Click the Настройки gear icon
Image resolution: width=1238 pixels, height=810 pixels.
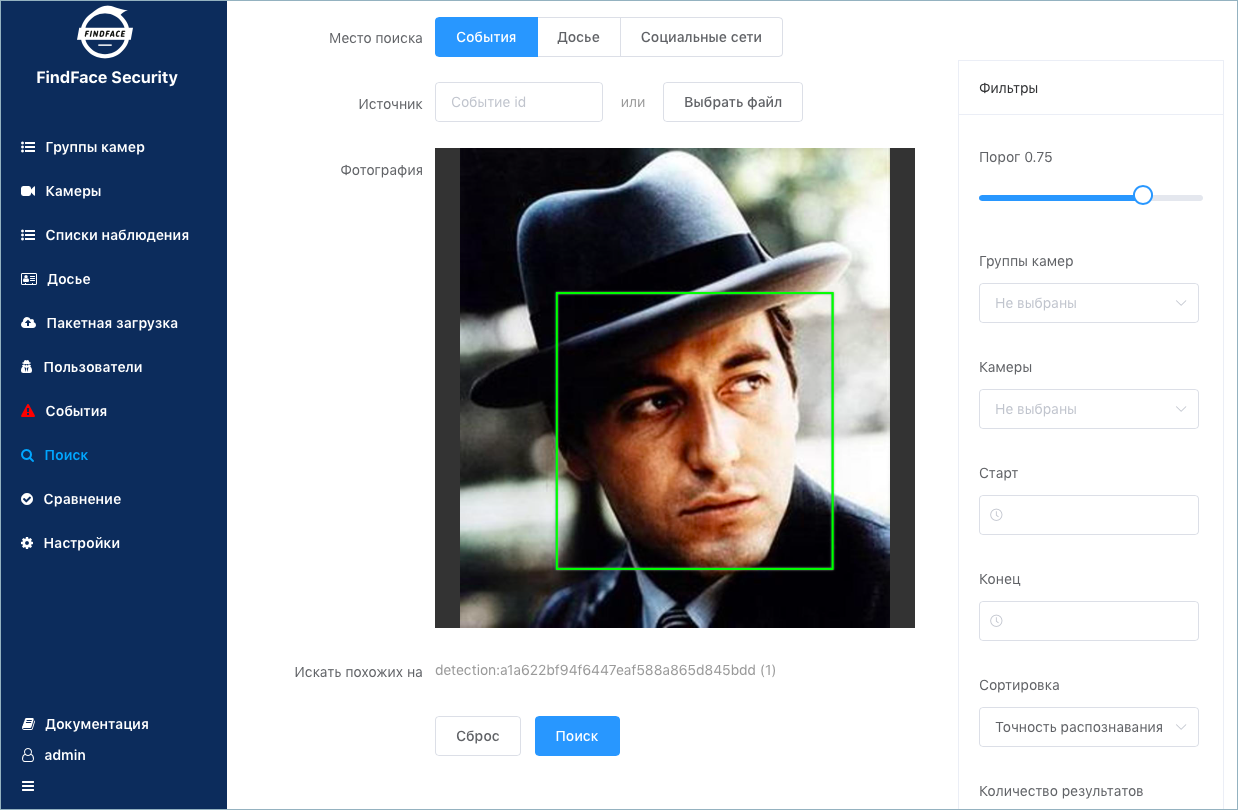click(27, 543)
